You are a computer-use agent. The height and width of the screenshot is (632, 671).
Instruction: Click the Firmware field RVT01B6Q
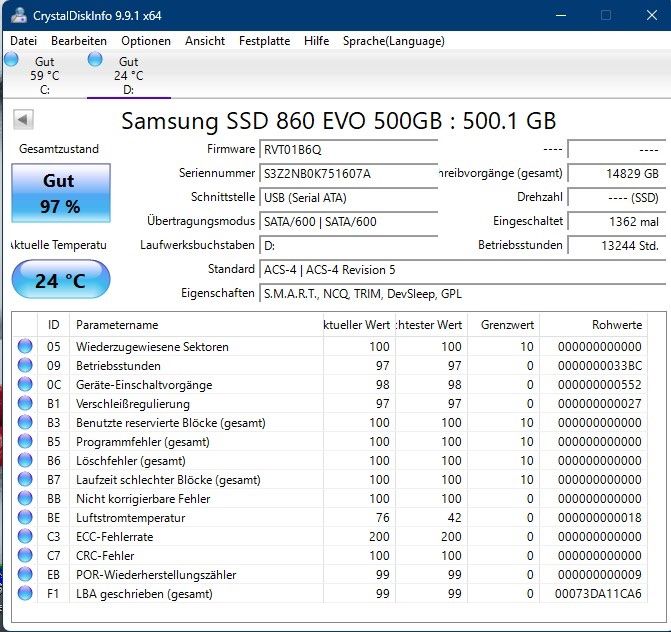coord(348,150)
